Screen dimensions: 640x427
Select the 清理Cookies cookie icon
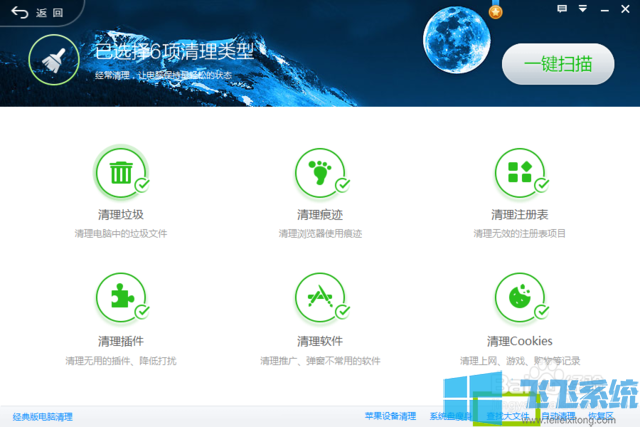coord(520,298)
